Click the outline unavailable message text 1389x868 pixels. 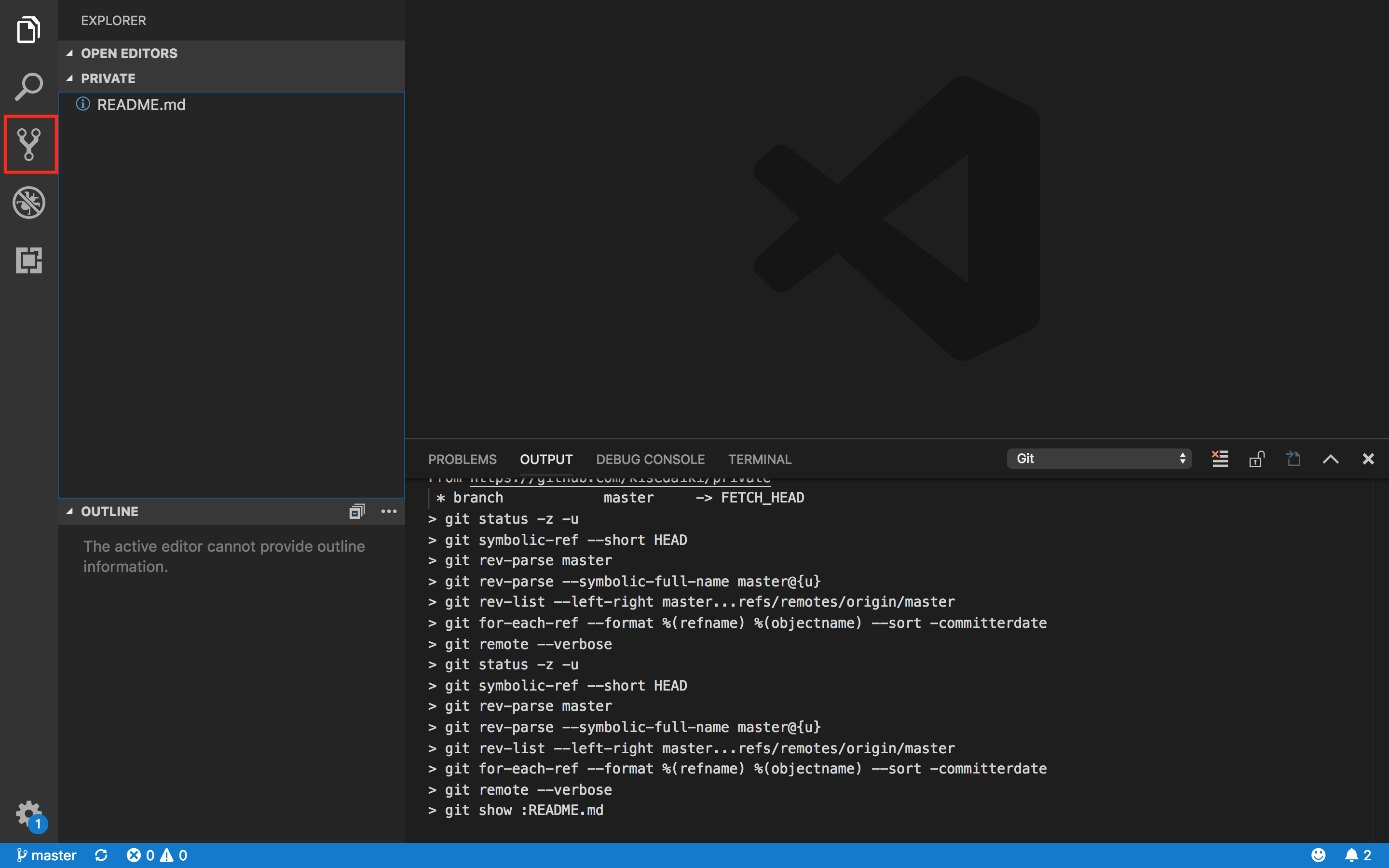coord(224,556)
